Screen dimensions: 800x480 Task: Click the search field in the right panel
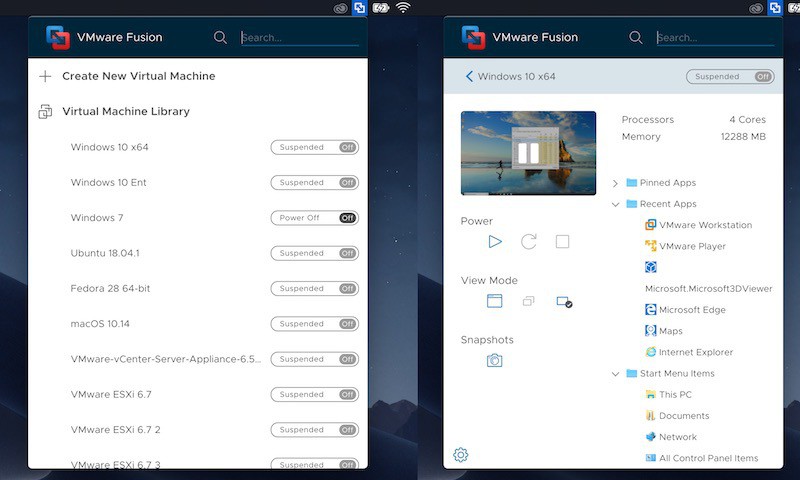point(715,38)
